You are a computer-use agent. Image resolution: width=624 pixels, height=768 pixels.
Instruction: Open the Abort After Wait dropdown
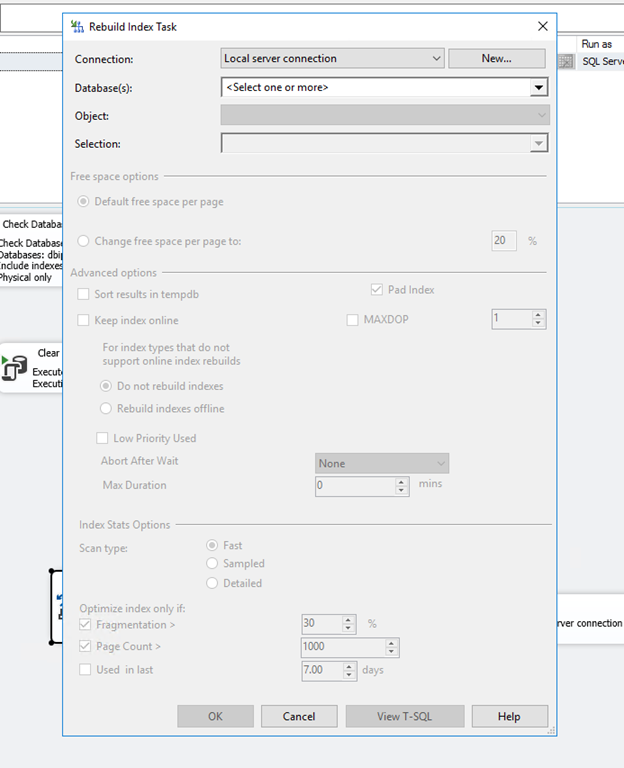382,463
